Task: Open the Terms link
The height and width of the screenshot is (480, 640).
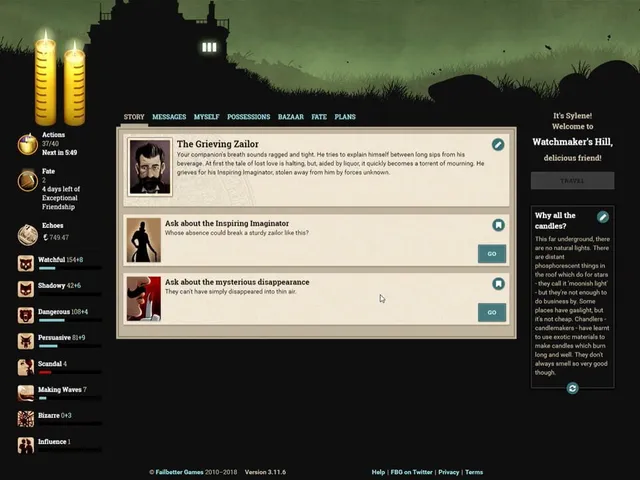Action: (x=474, y=472)
